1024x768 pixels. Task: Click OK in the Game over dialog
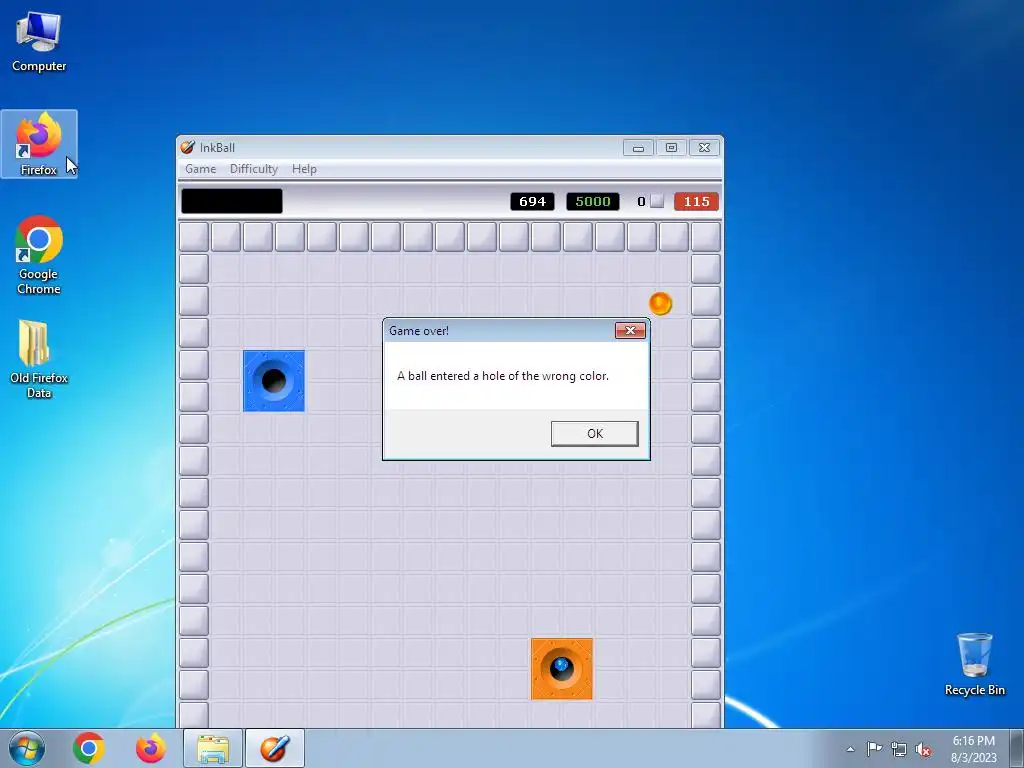pyautogui.click(x=594, y=434)
